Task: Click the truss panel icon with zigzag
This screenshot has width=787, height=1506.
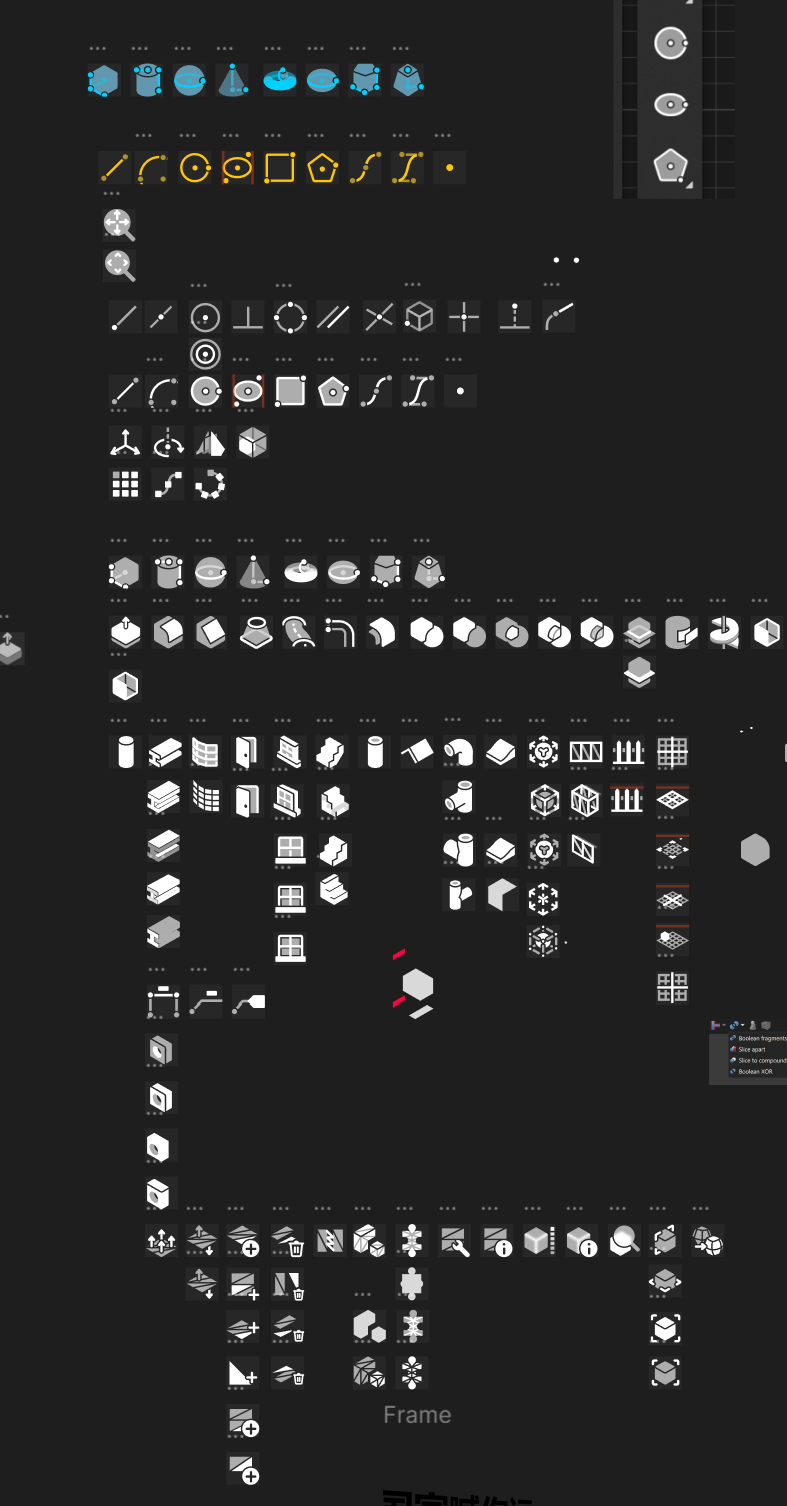Action: pyautogui.click(x=586, y=751)
